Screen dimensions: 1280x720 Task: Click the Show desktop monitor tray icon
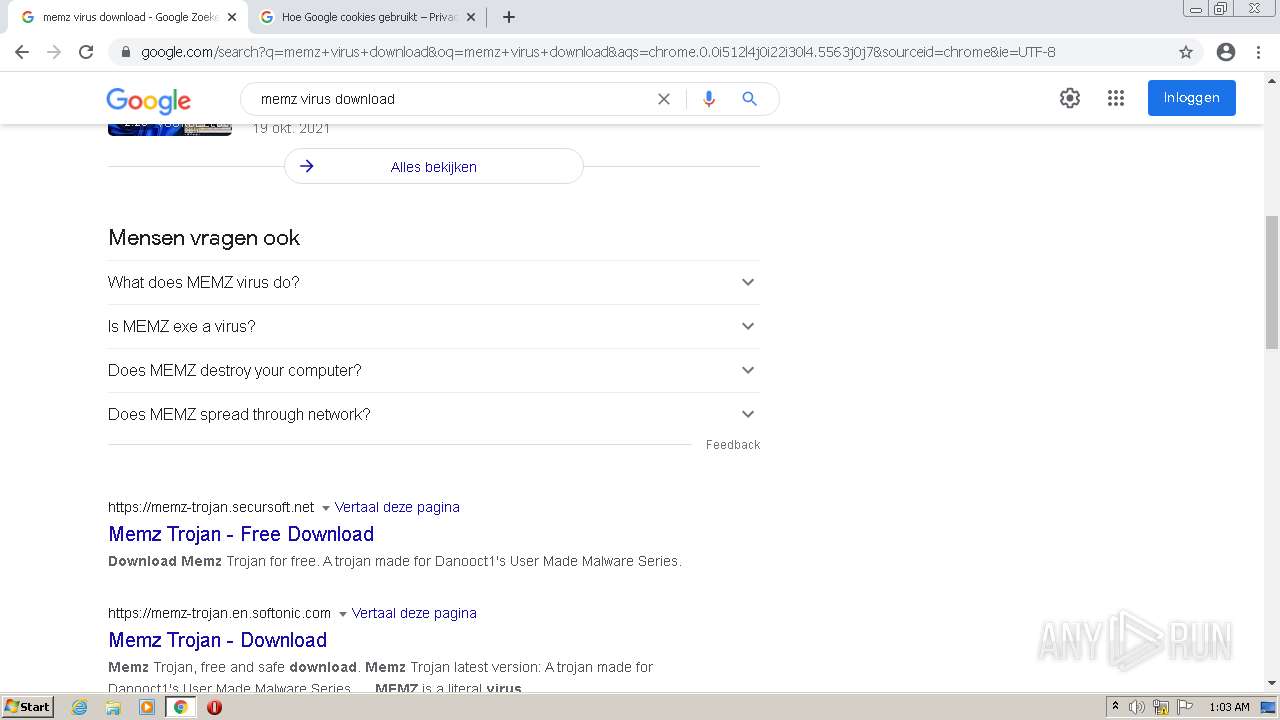point(1268,707)
